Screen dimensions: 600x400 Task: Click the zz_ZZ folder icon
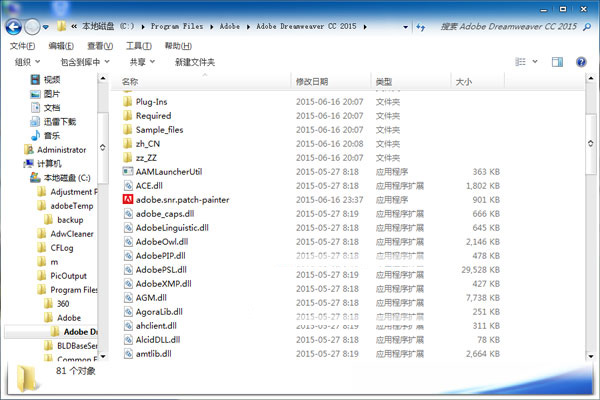coord(127,158)
